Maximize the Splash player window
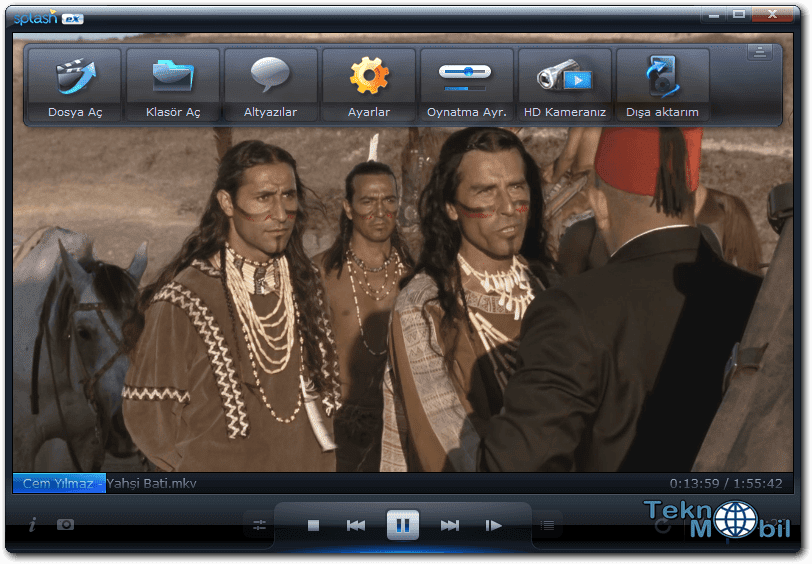The image size is (812, 564). (x=739, y=15)
